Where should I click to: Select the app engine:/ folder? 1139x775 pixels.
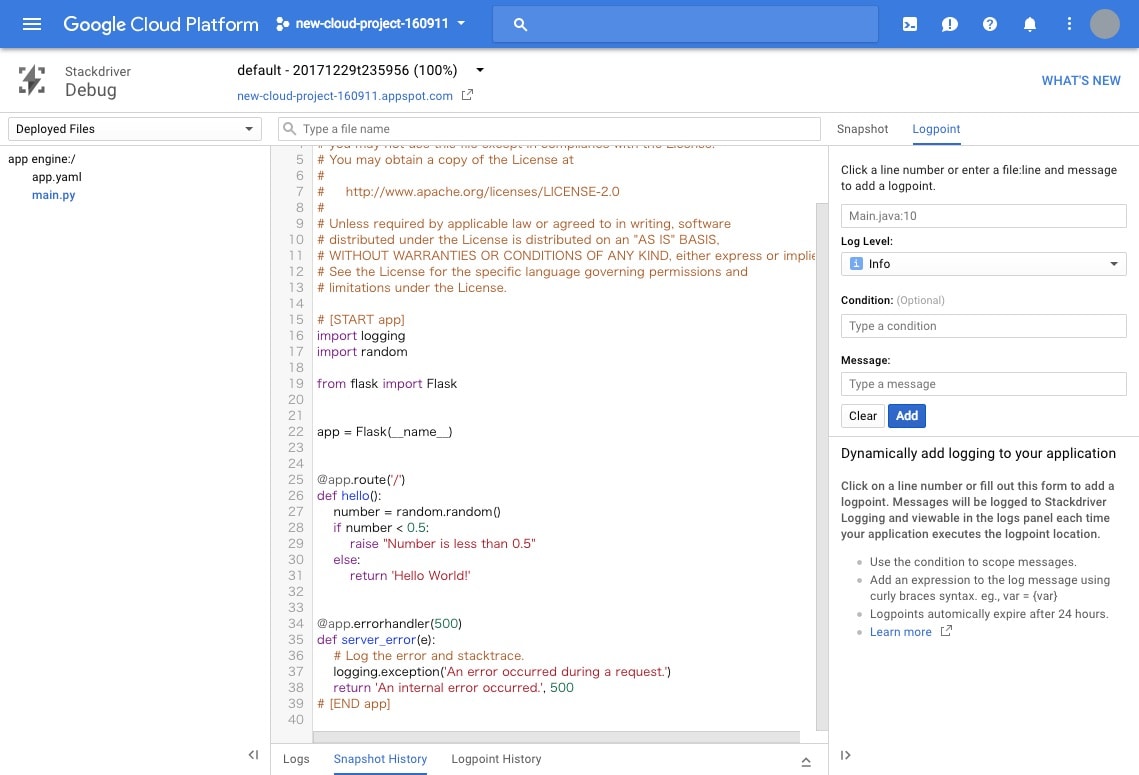coord(41,159)
